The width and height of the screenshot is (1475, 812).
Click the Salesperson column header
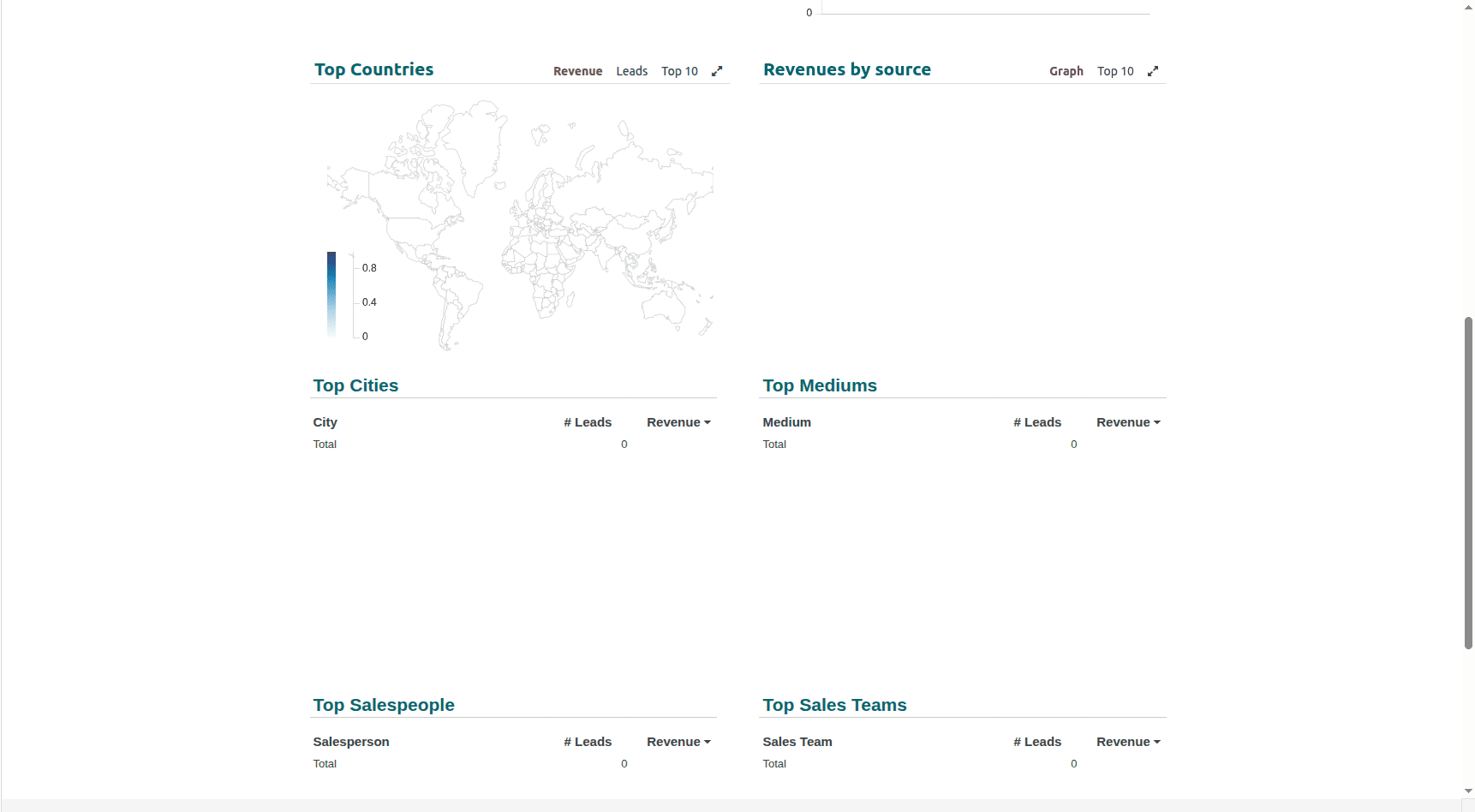point(351,742)
